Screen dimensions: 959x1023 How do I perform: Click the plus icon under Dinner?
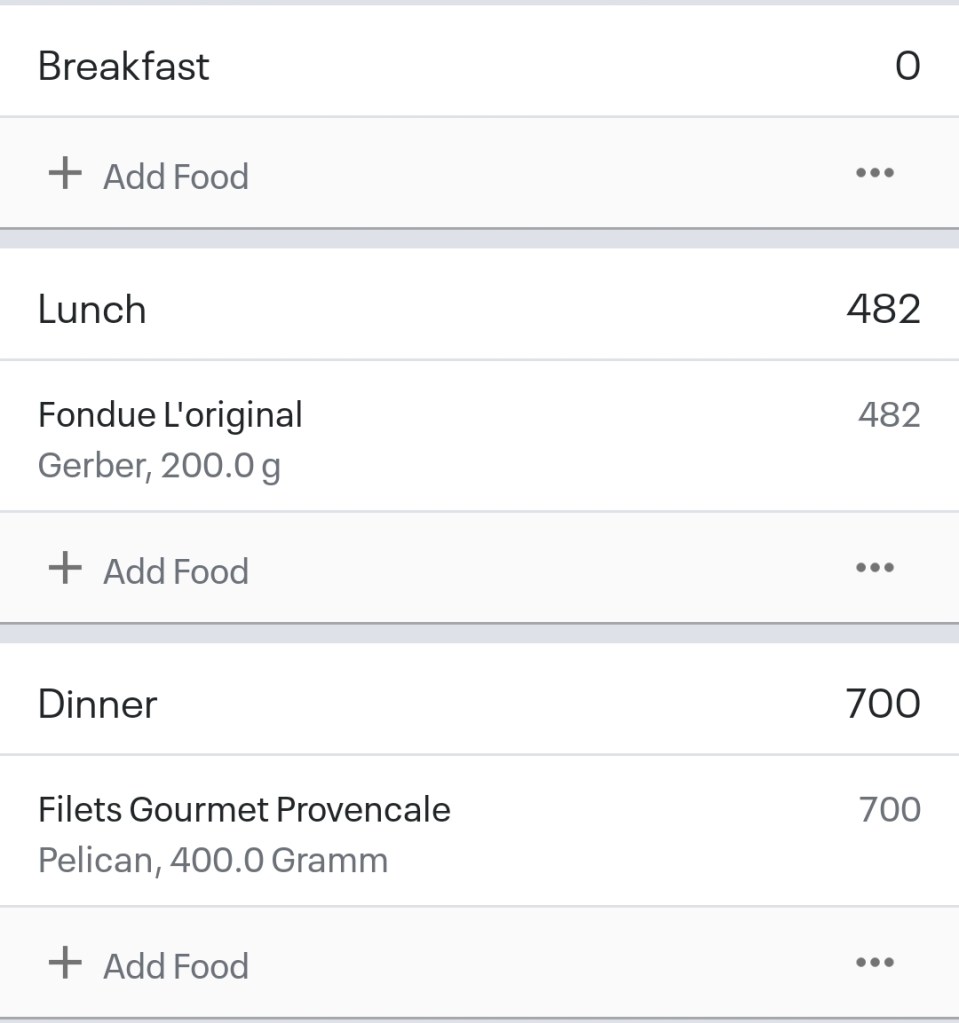pyautogui.click(x=65, y=963)
